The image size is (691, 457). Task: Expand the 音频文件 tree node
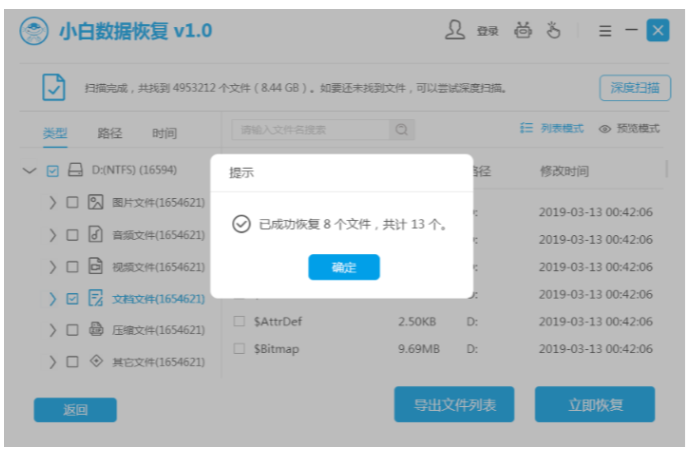point(52,235)
